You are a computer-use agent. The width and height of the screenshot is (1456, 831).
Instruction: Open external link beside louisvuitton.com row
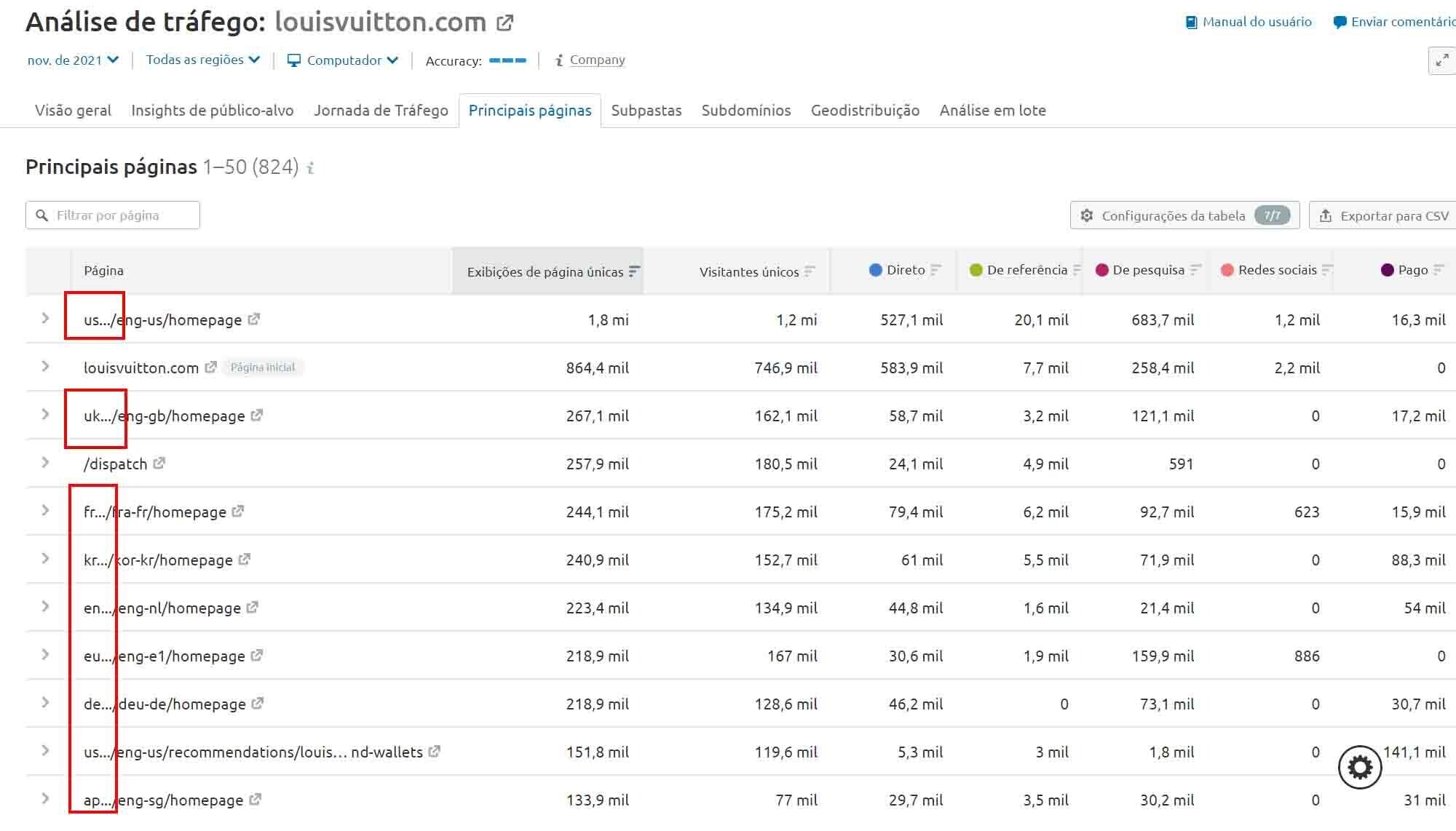tap(210, 367)
